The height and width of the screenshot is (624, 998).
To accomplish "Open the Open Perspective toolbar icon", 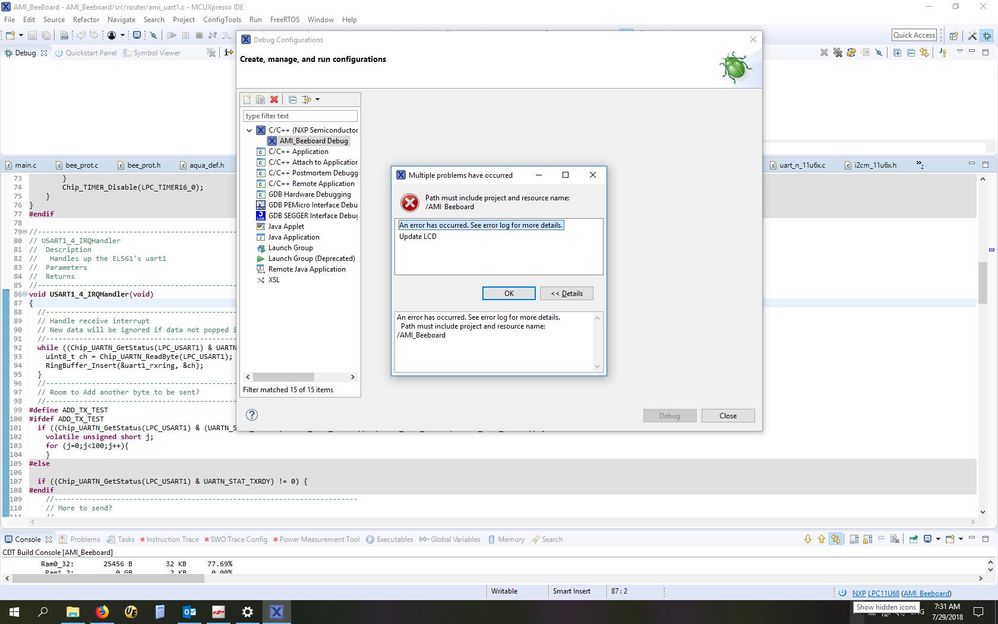I will click(953, 36).
